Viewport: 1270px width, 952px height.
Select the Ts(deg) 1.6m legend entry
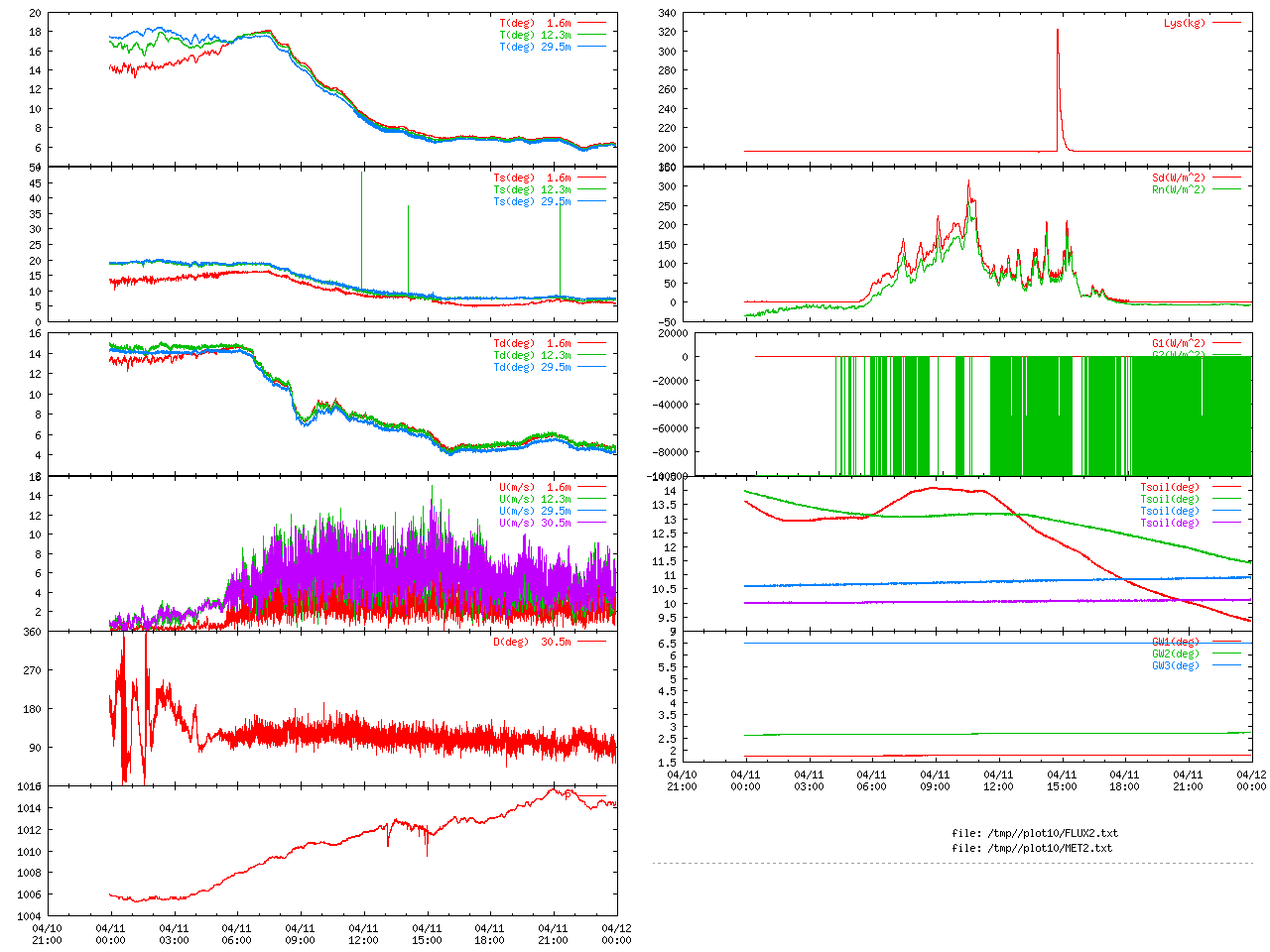533,178
